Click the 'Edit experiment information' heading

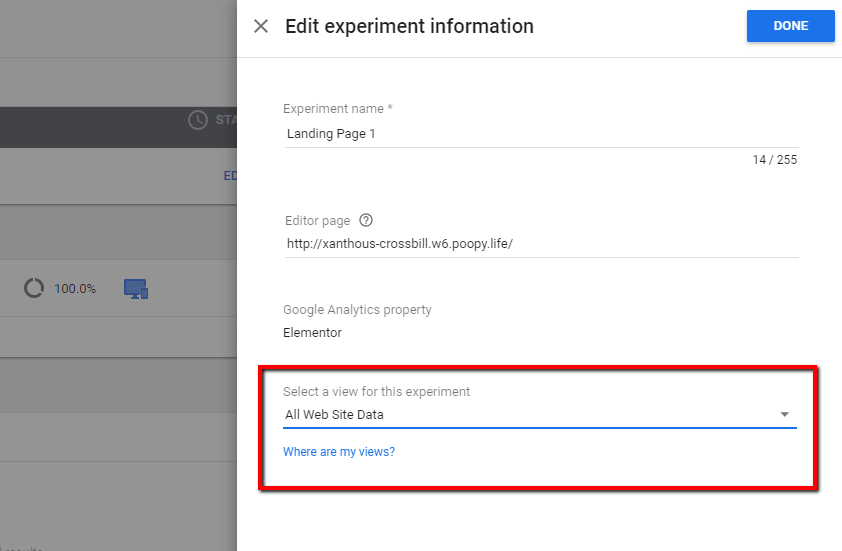click(409, 27)
